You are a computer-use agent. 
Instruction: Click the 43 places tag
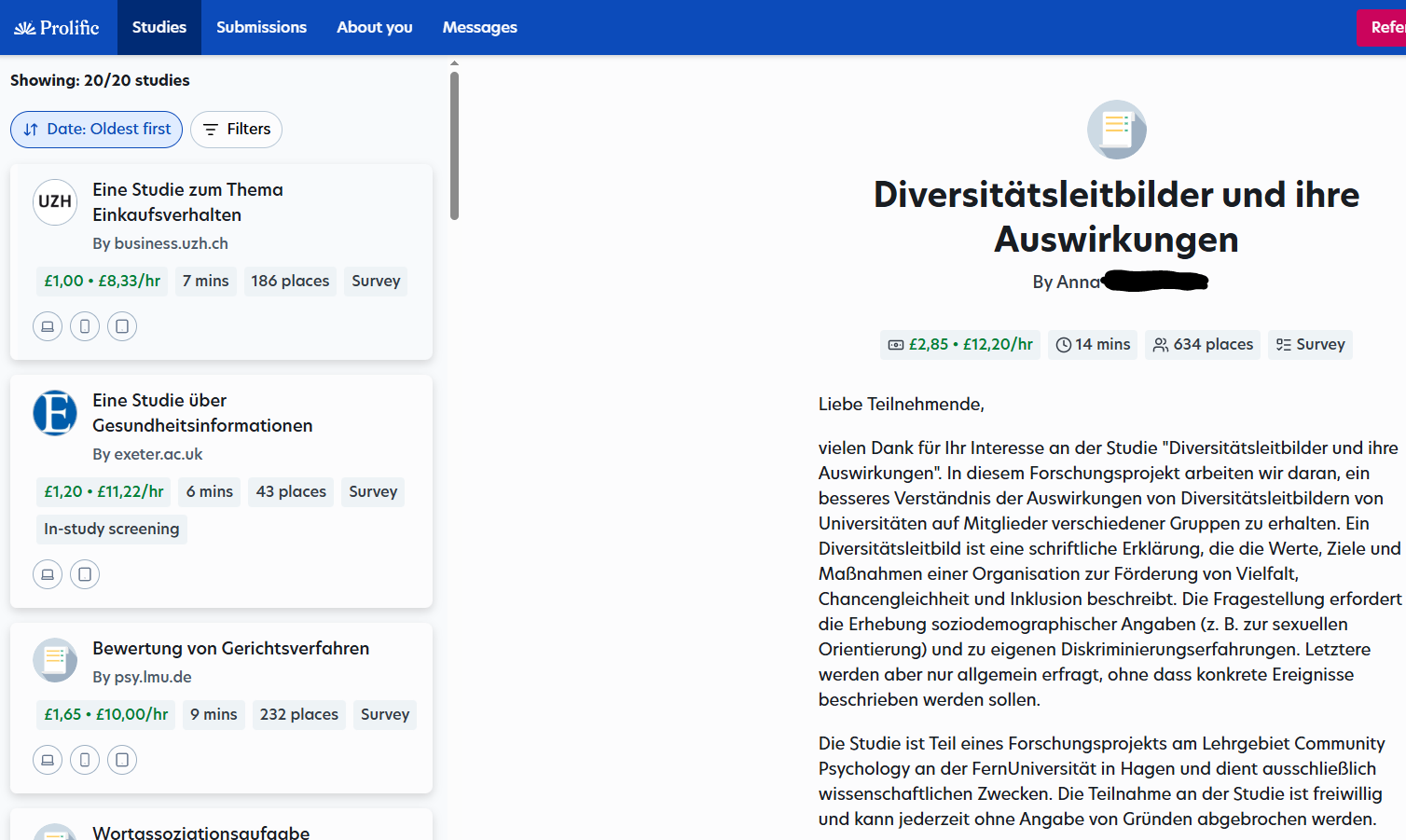click(x=291, y=492)
